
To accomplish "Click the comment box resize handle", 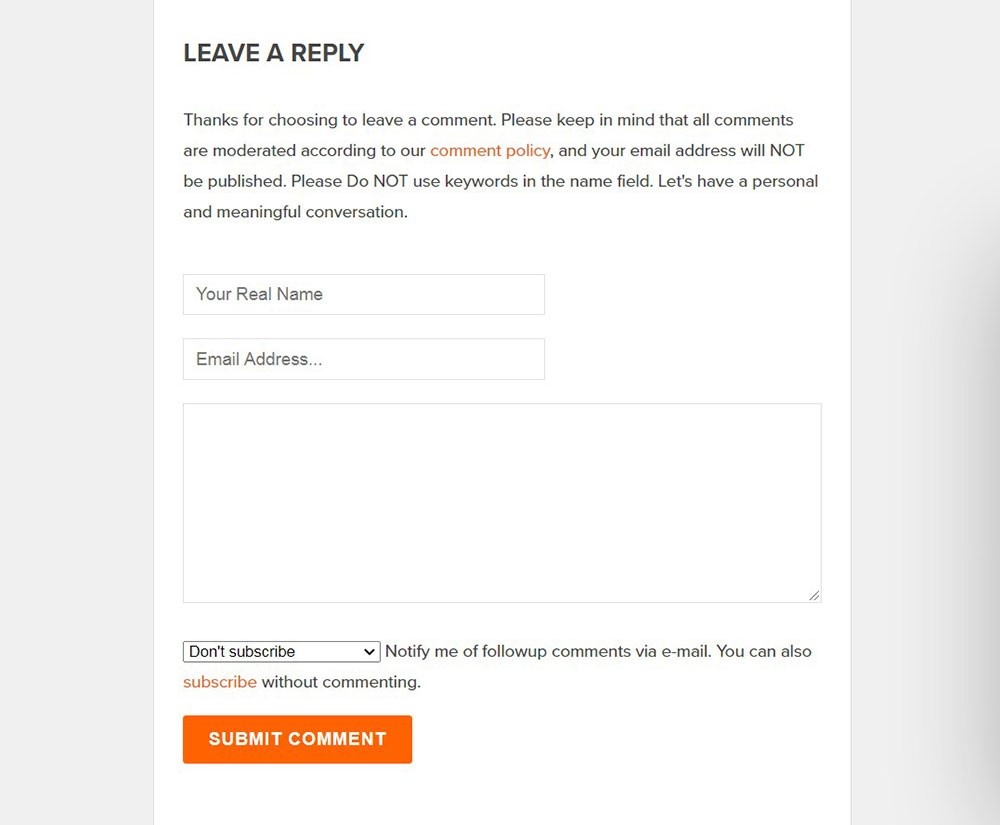I will 814,595.
